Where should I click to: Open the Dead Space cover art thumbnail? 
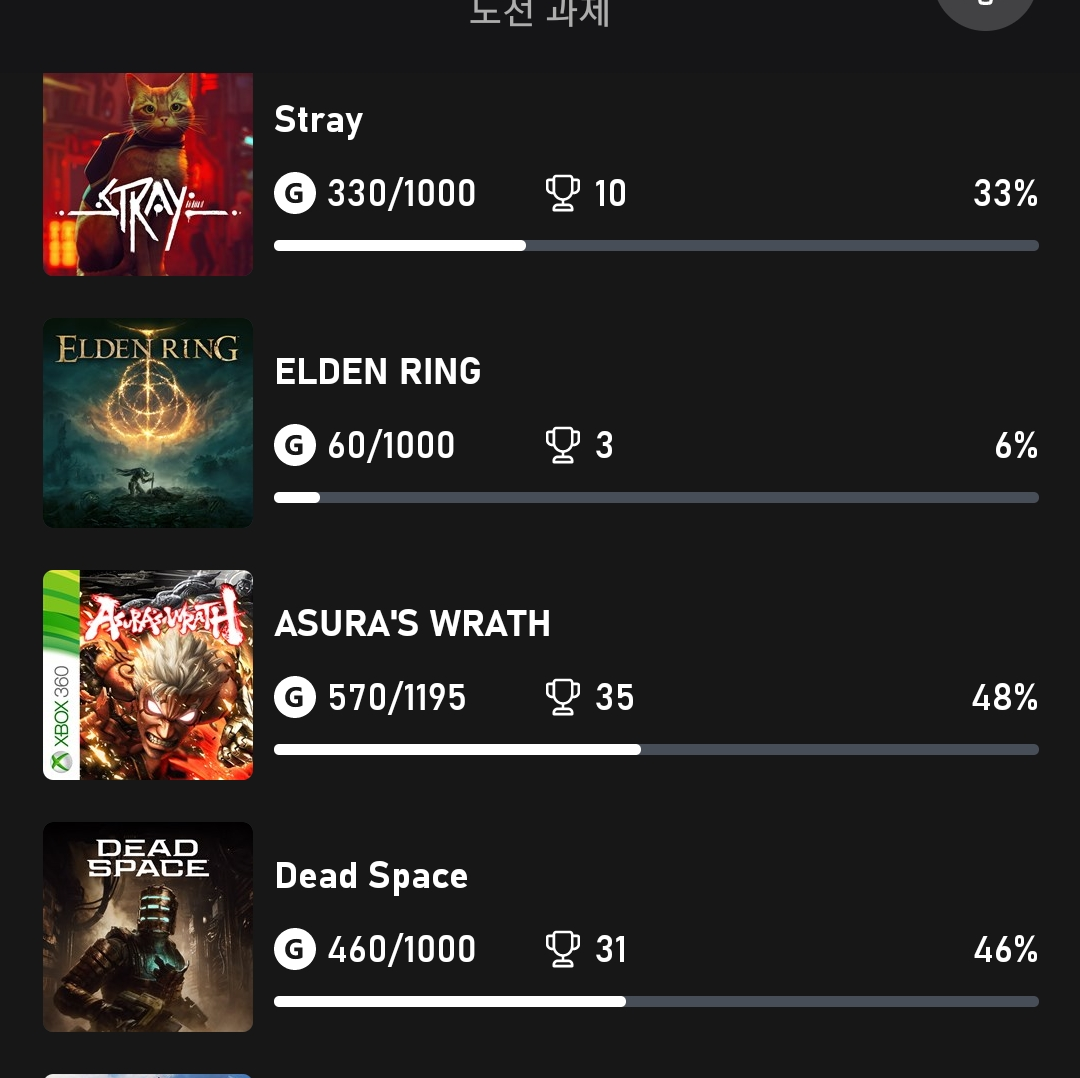pyautogui.click(x=148, y=927)
